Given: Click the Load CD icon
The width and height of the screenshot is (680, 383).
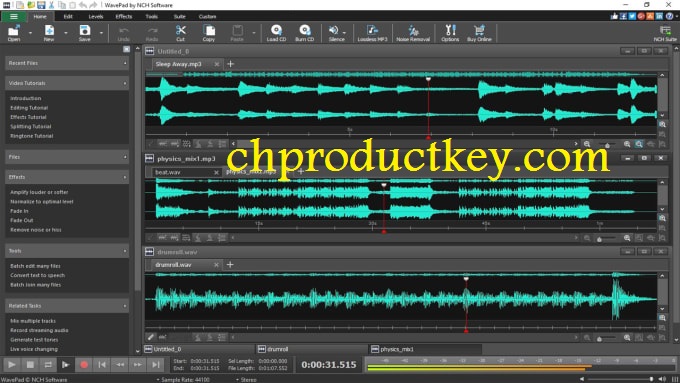Looking at the screenshot, I should [276, 33].
